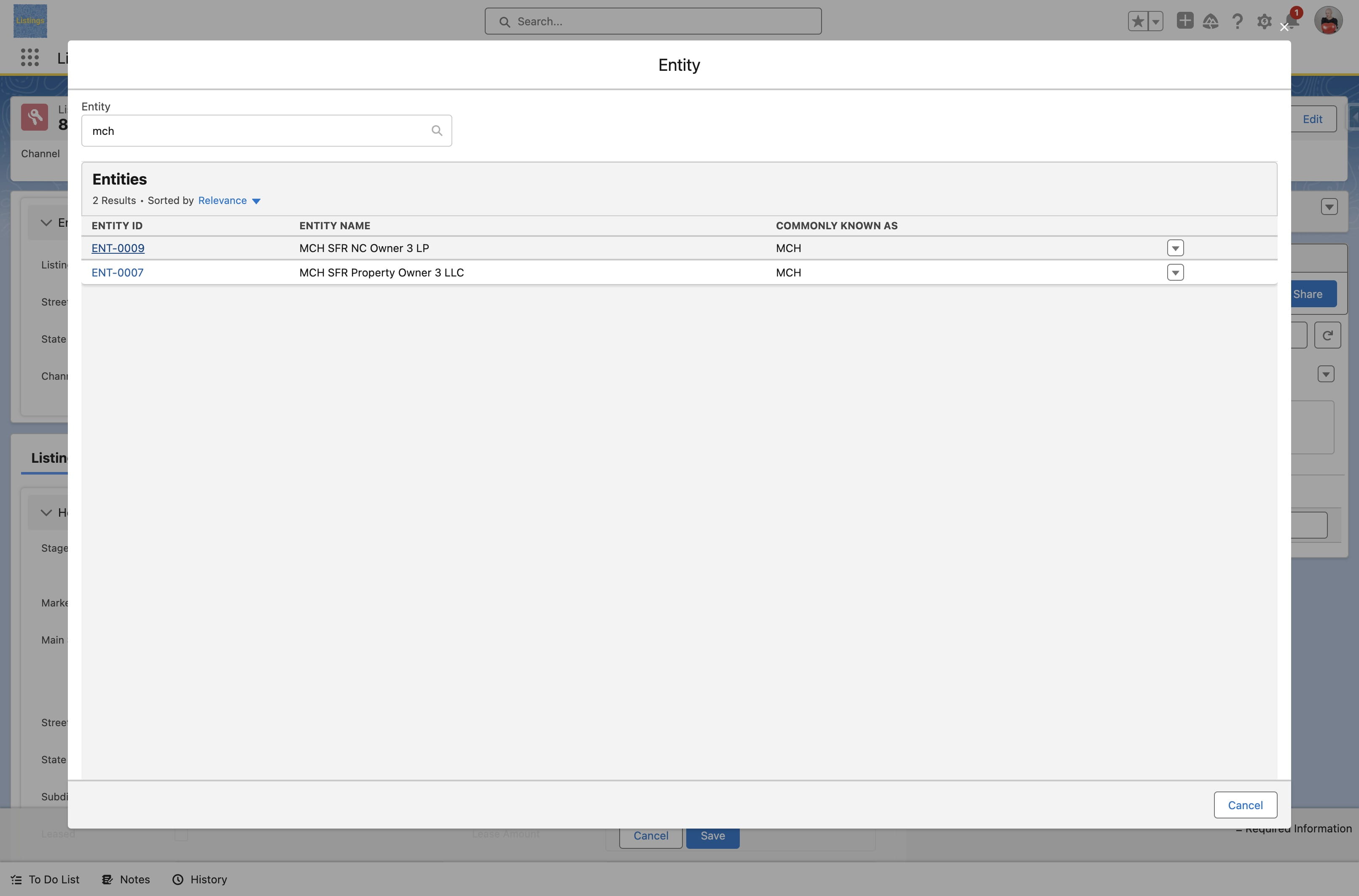This screenshot has height=896, width=1359.
Task: Click the Global Actions plus icon
Action: coord(1184,21)
